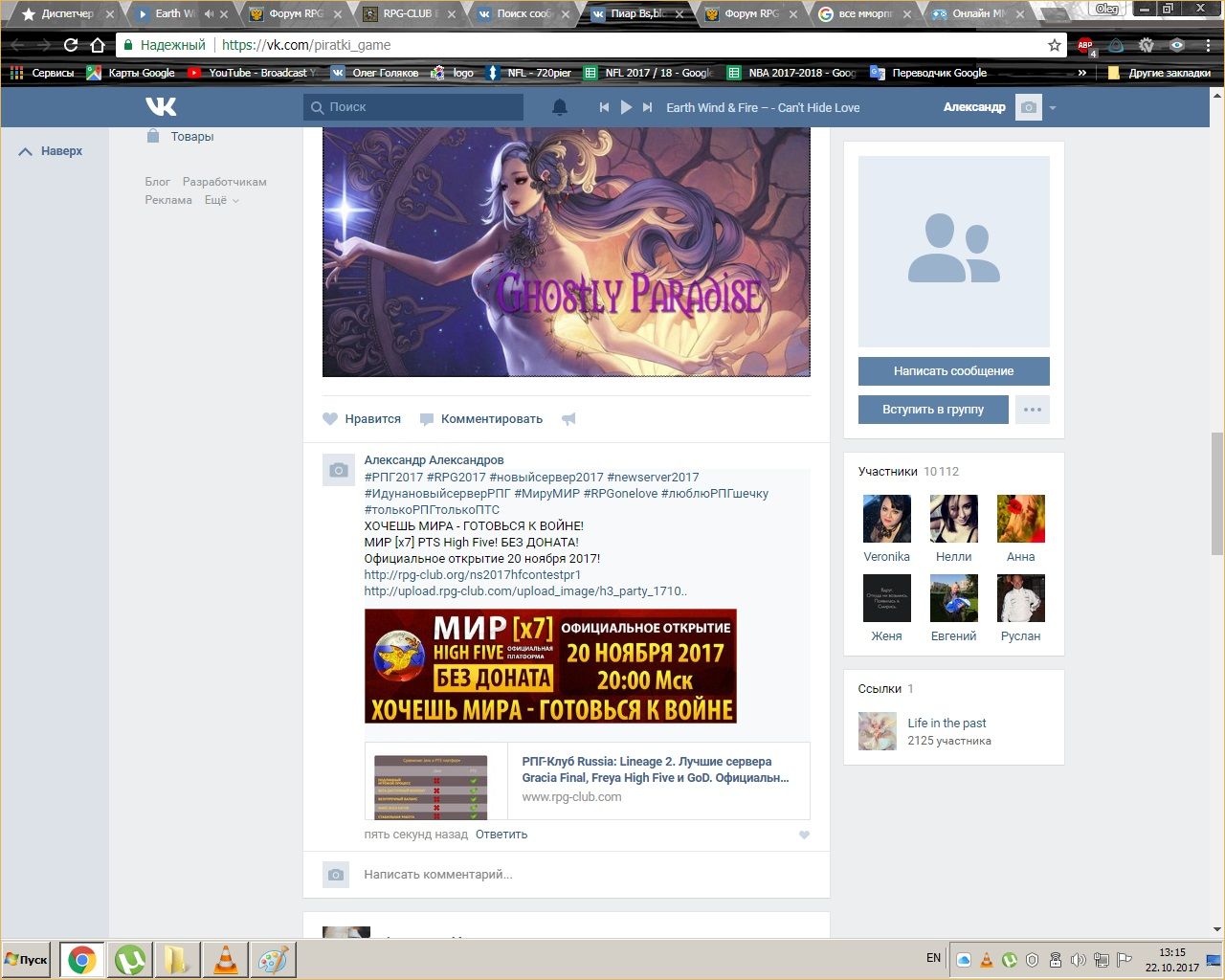Image resolution: width=1225 pixels, height=980 pixels.
Task: Click hashtag #newserver2017
Action: (653, 478)
